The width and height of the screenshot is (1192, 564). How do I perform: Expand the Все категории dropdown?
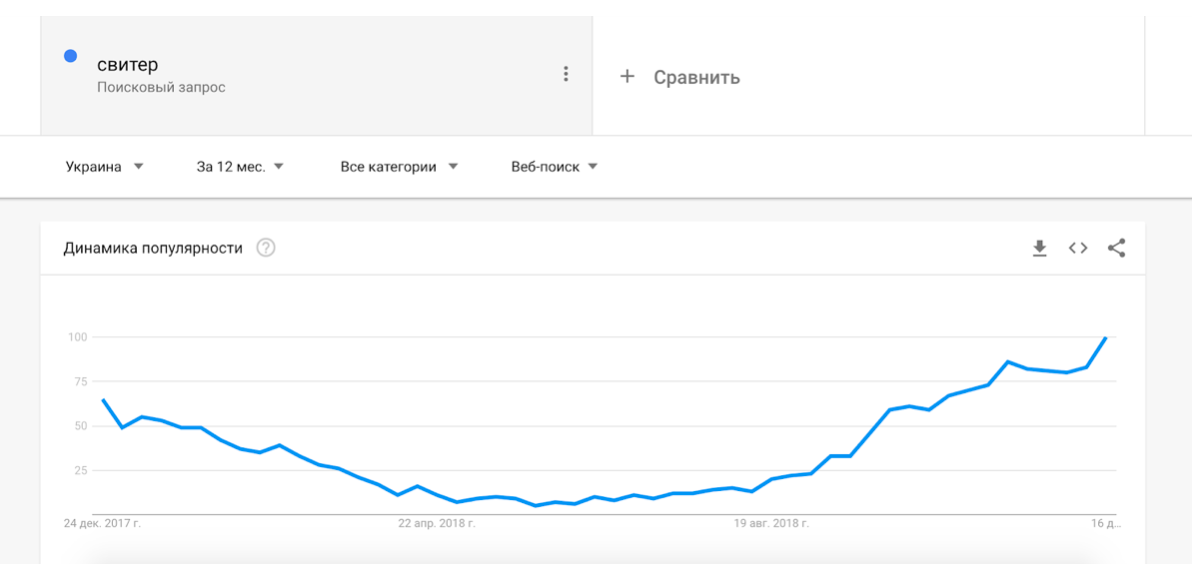coord(399,167)
